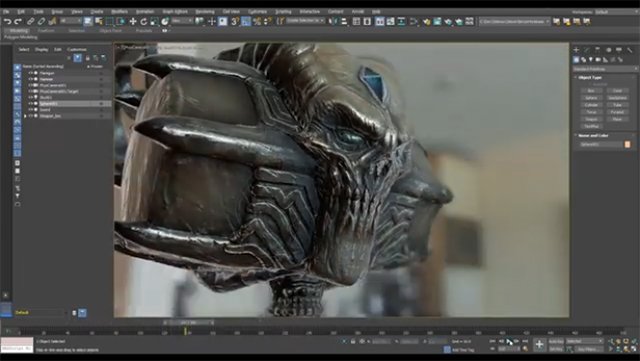Viewport: 640px width, 361px height.
Task: Toggle Auto Key mode
Action: pos(556,341)
